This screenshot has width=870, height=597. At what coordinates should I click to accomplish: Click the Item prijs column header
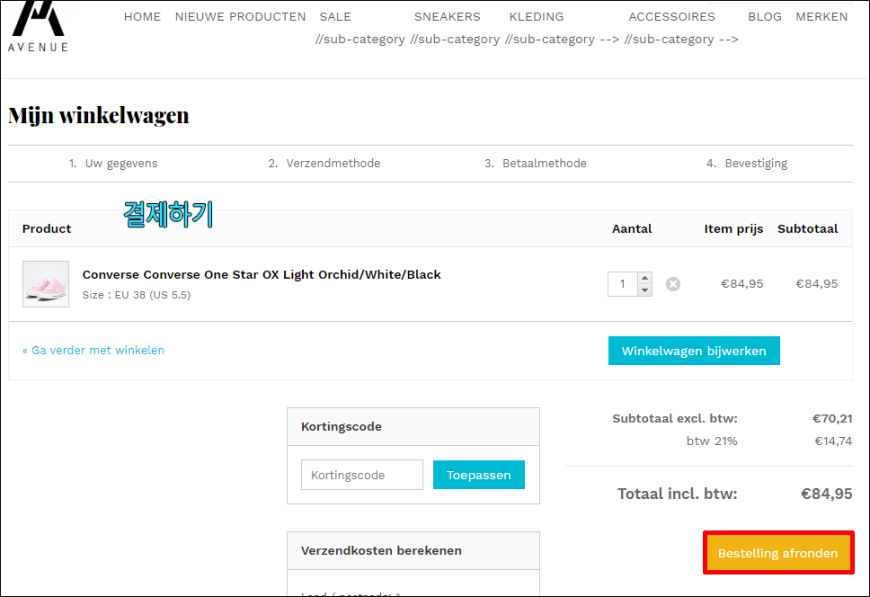[x=734, y=229]
